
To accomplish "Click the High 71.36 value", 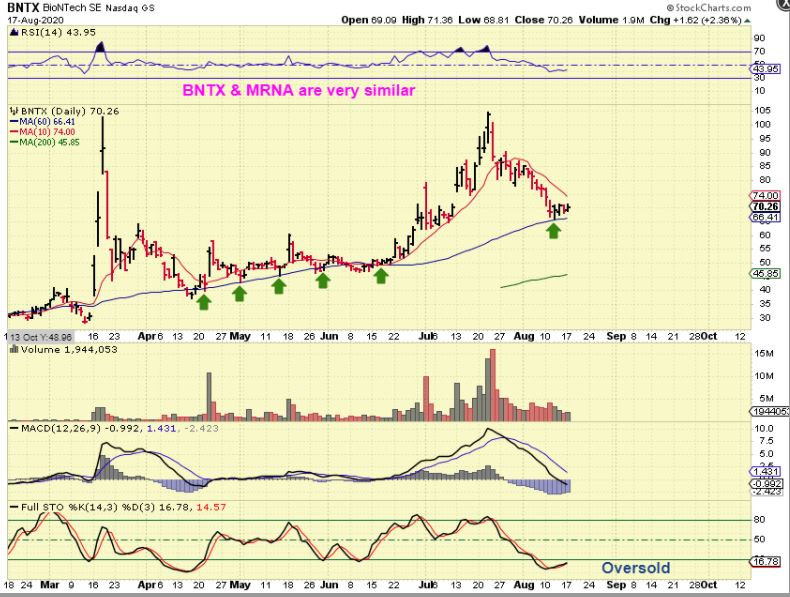I will (x=428, y=20).
